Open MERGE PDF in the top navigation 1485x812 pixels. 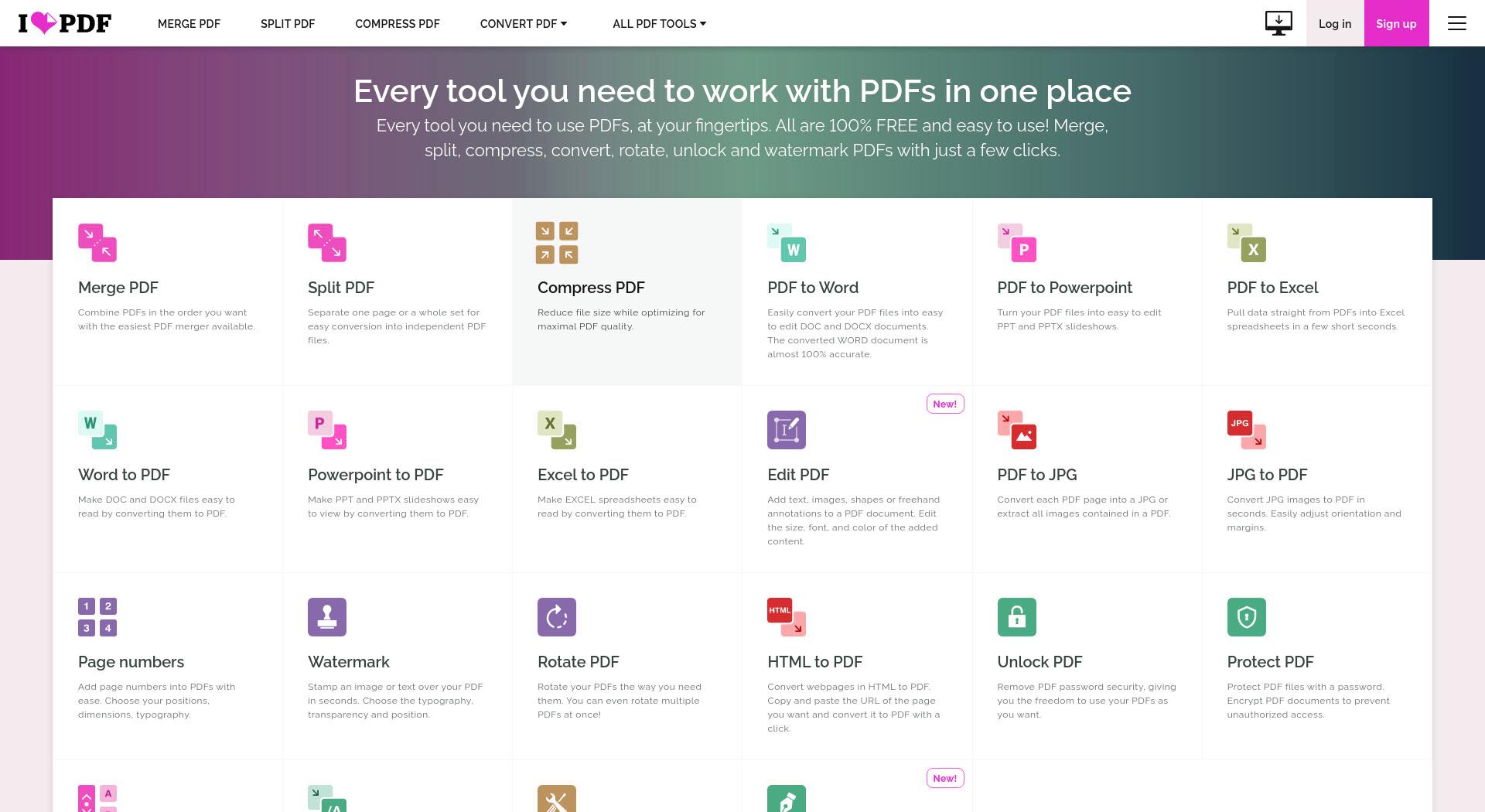pos(189,24)
